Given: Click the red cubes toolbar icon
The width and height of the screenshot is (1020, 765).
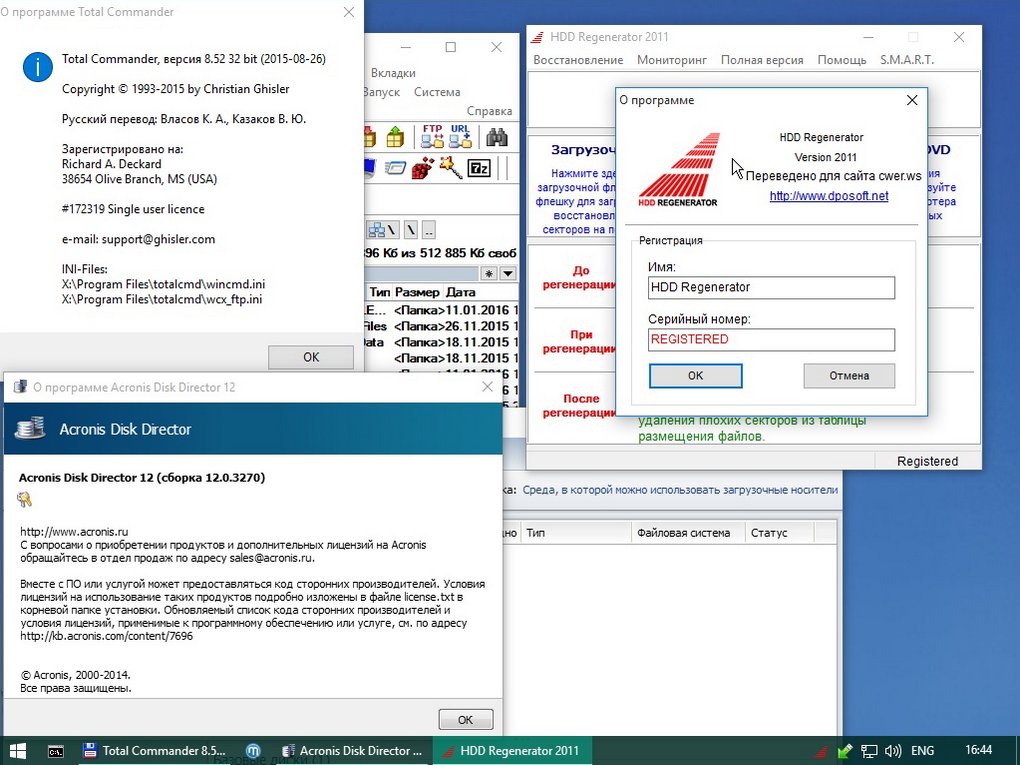Looking at the screenshot, I should [x=423, y=168].
